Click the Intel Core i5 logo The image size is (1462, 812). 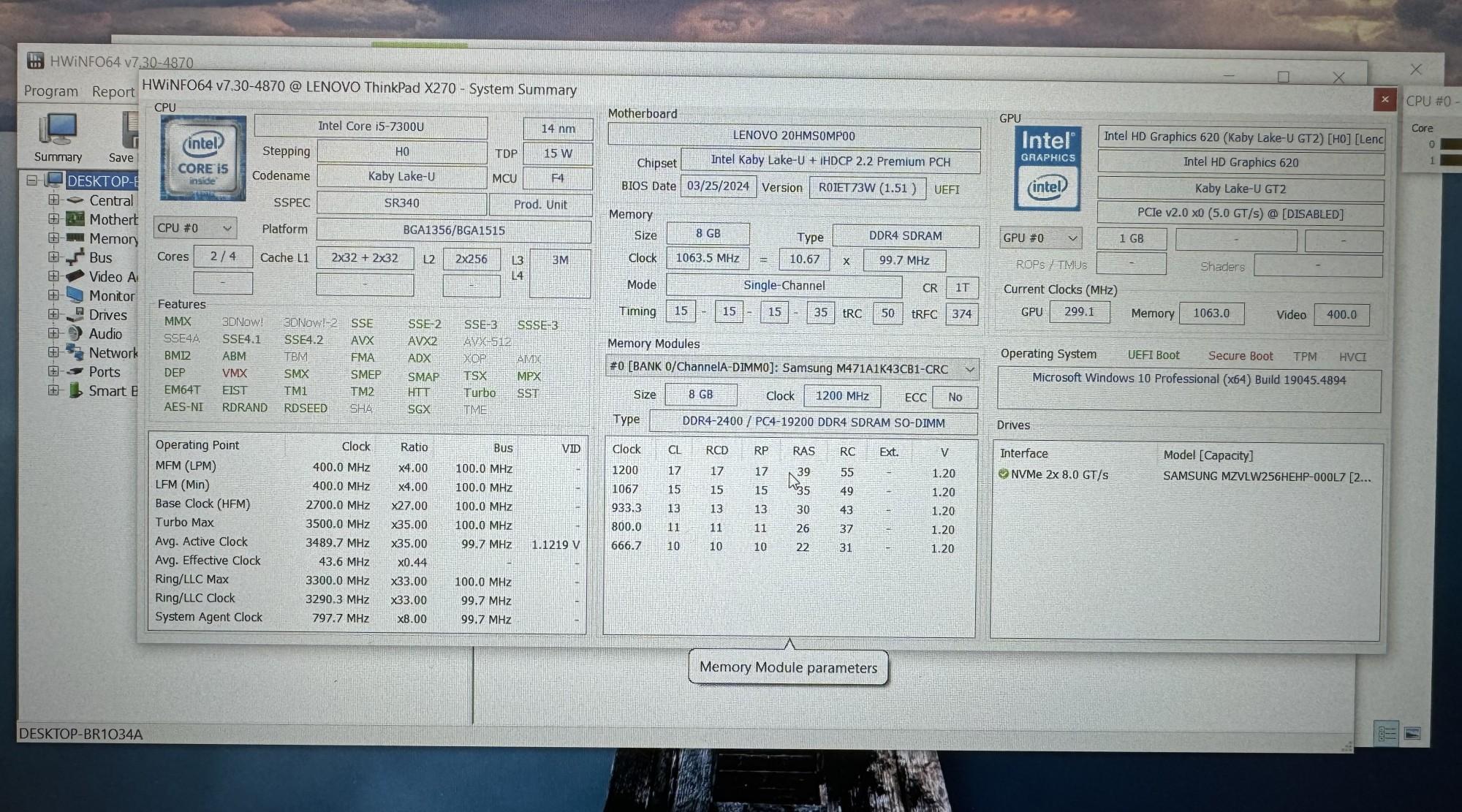pos(203,158)
